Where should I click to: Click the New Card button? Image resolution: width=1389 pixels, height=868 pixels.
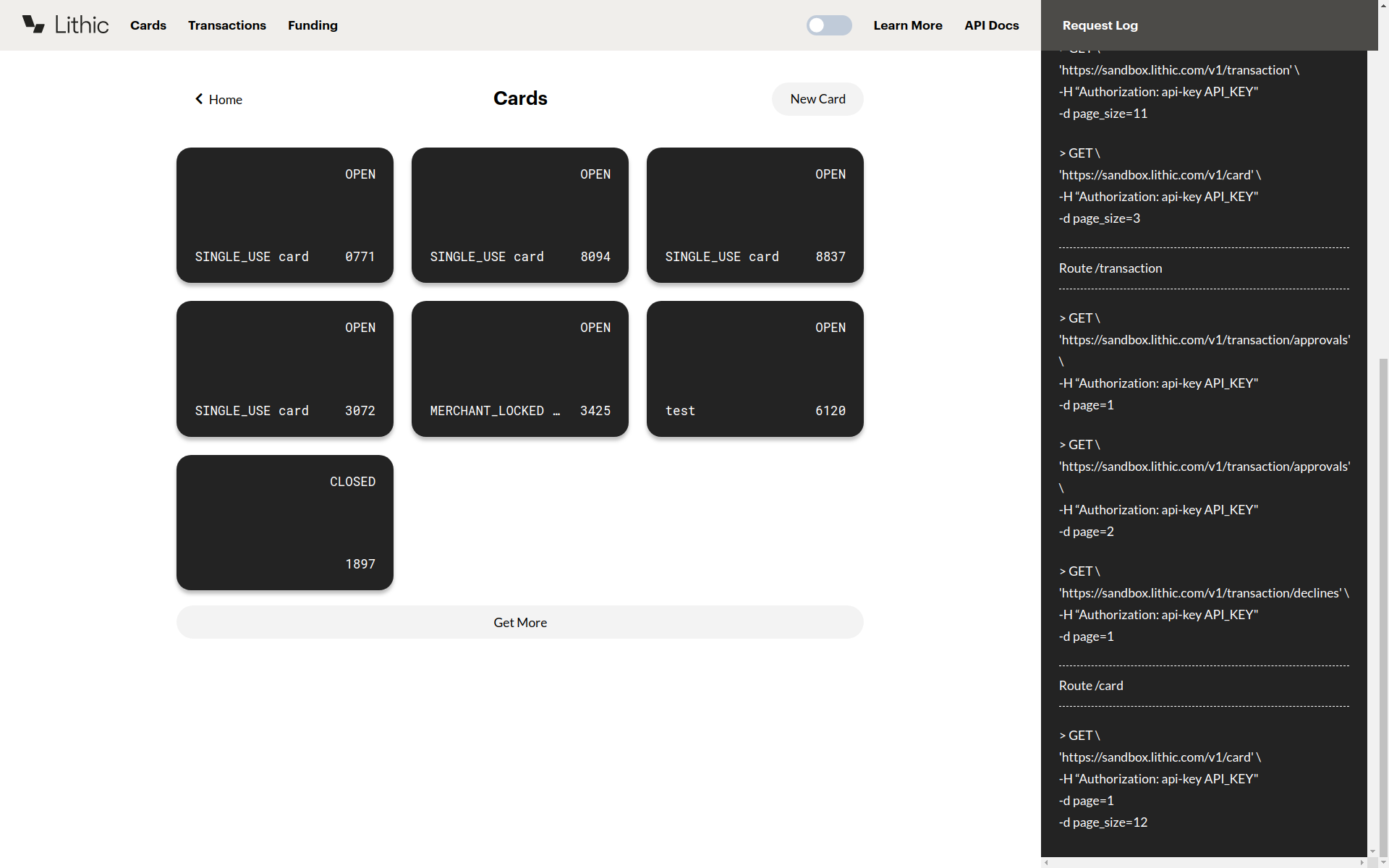(x=817, y=99)
